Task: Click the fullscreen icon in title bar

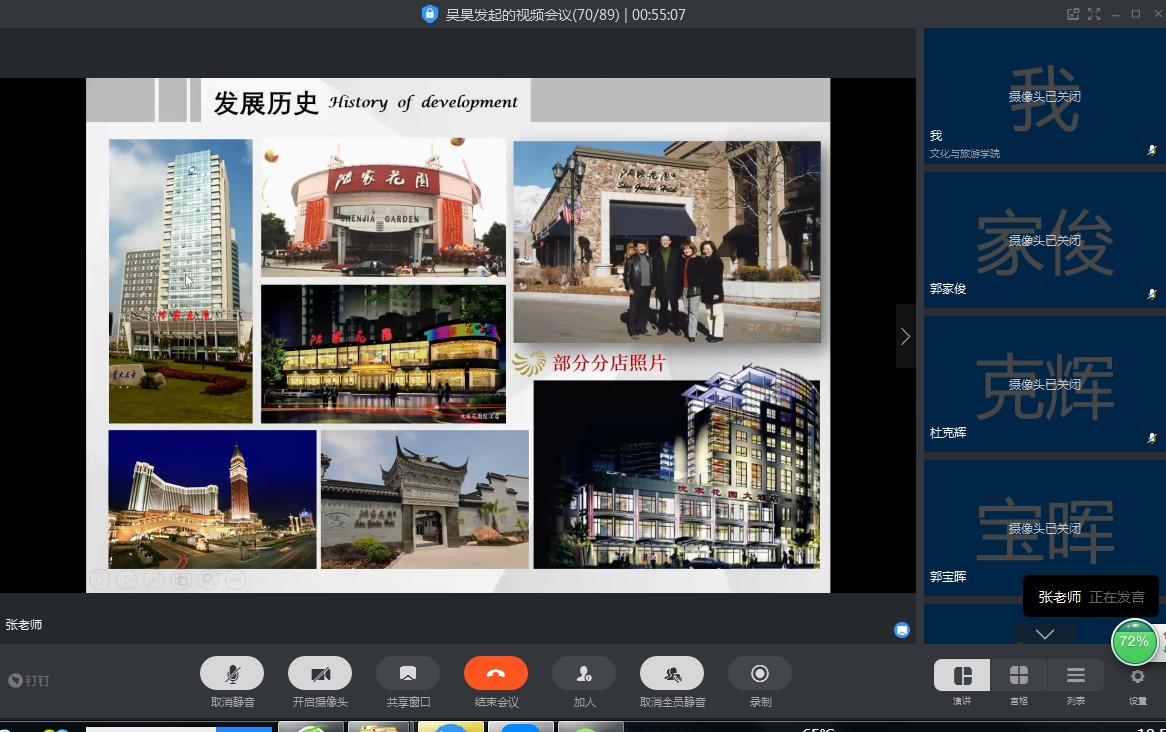Action: pos(1094,14)
